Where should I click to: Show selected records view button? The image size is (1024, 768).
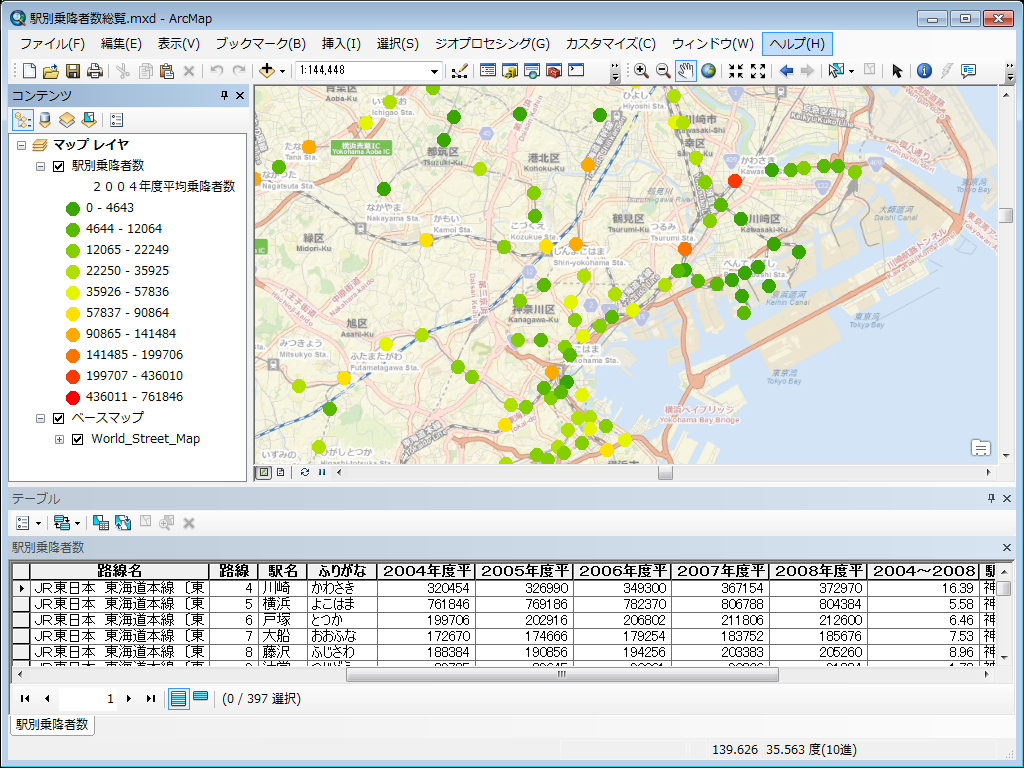coord(201,697)
